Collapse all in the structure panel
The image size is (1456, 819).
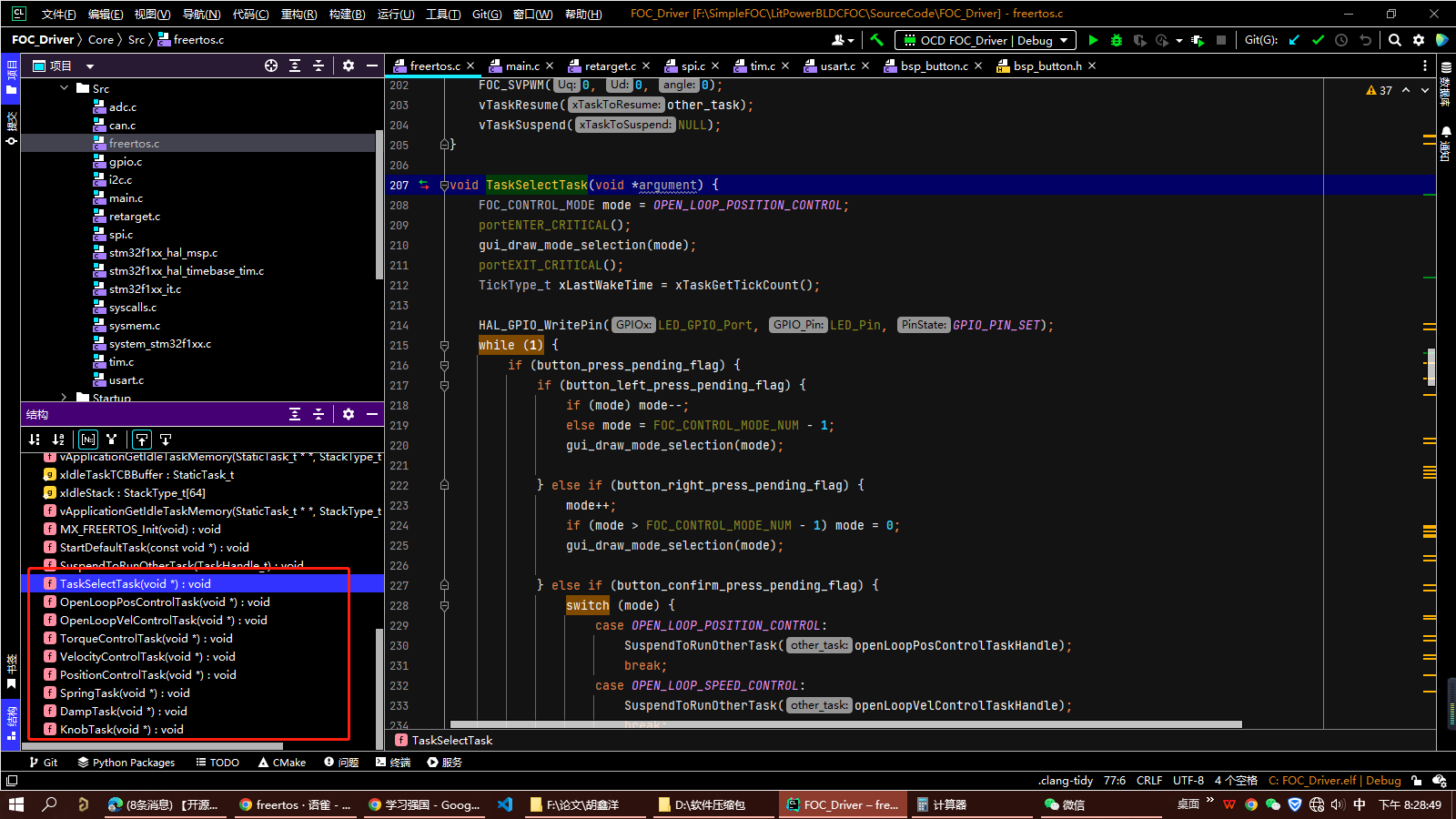pos(318,414)
